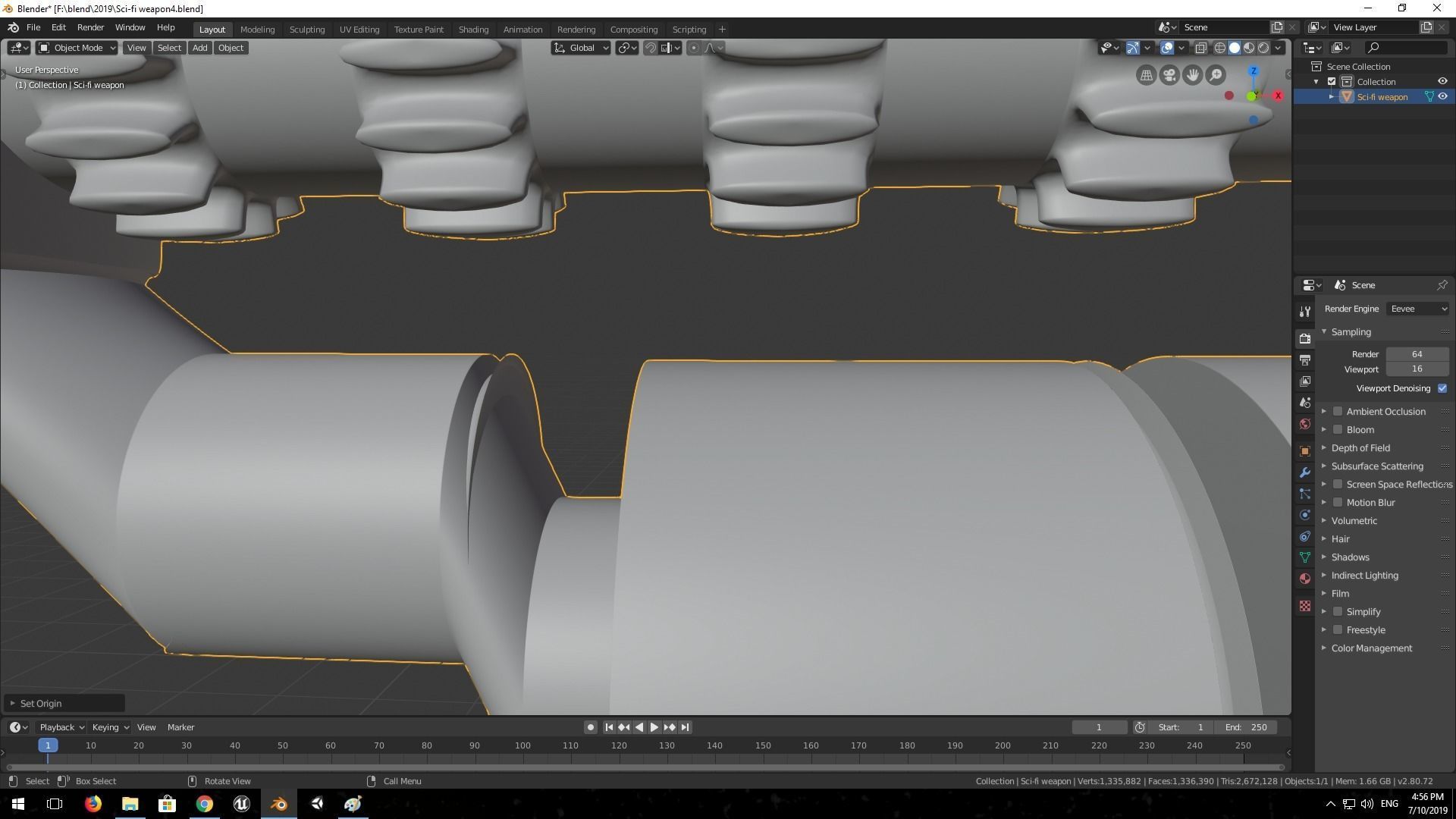Screen dimensions: 1456x819
Task: Toggle the perspective/orthographic grid icon
Action: [1147, 75]
